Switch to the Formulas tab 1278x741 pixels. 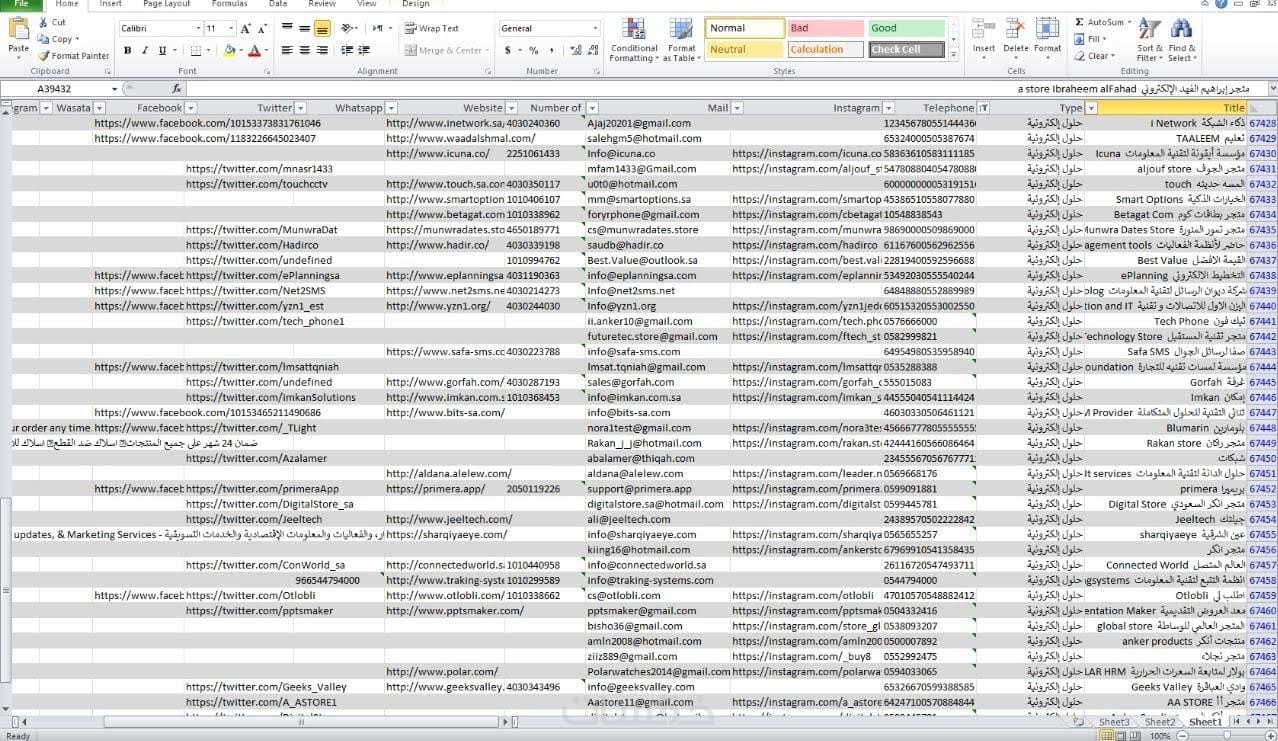(x=230, y=4)
